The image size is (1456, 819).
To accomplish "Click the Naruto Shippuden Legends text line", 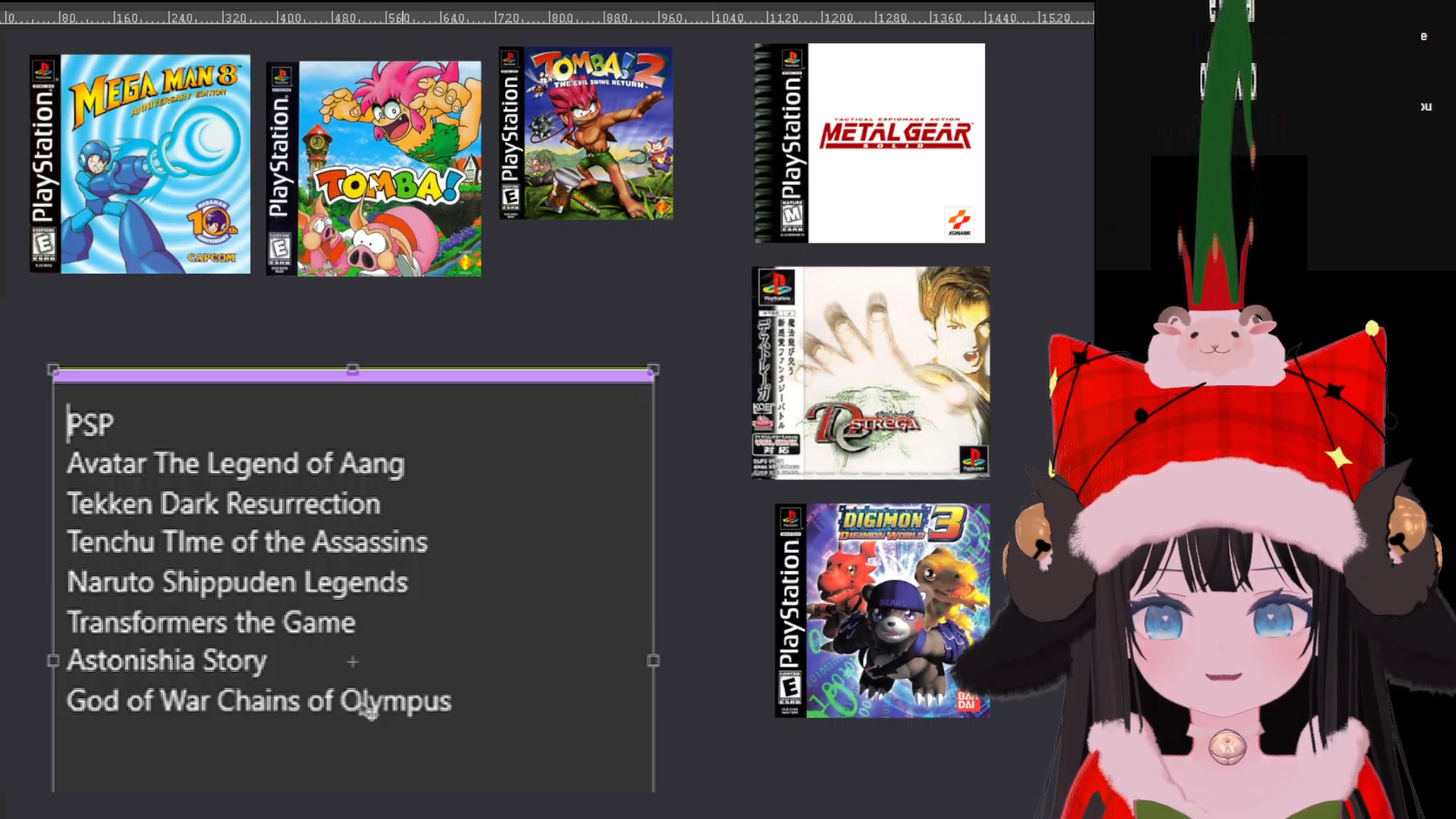I will tap(237, 582).
